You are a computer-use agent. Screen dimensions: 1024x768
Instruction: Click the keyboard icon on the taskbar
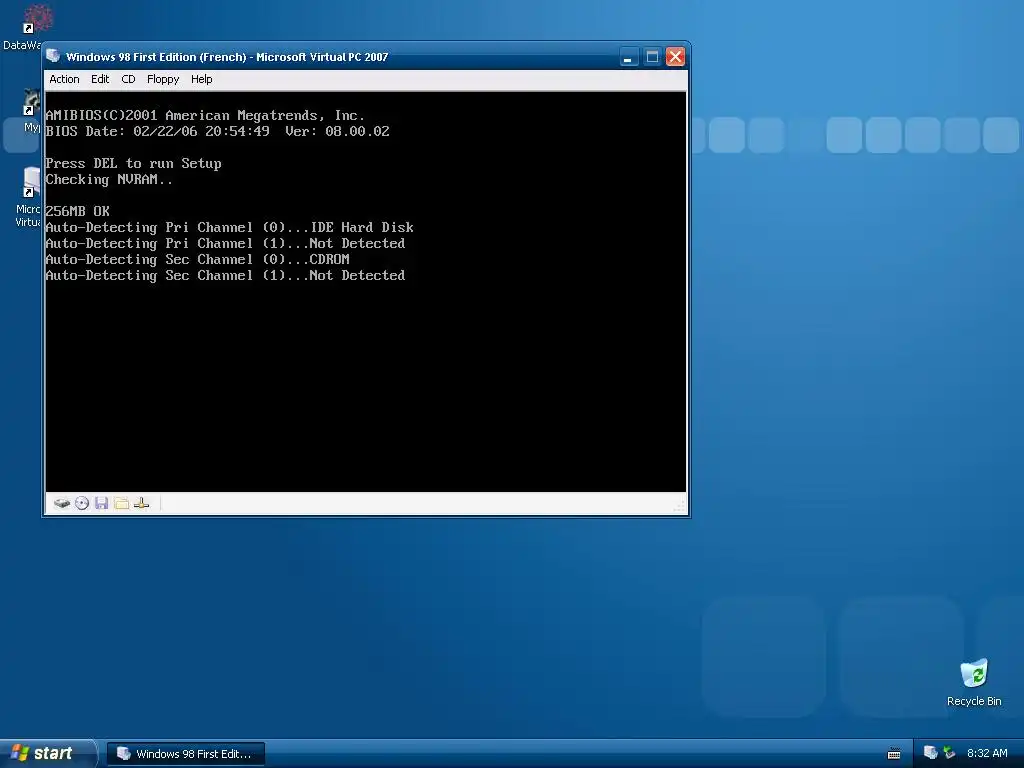[x=894, y=754]
